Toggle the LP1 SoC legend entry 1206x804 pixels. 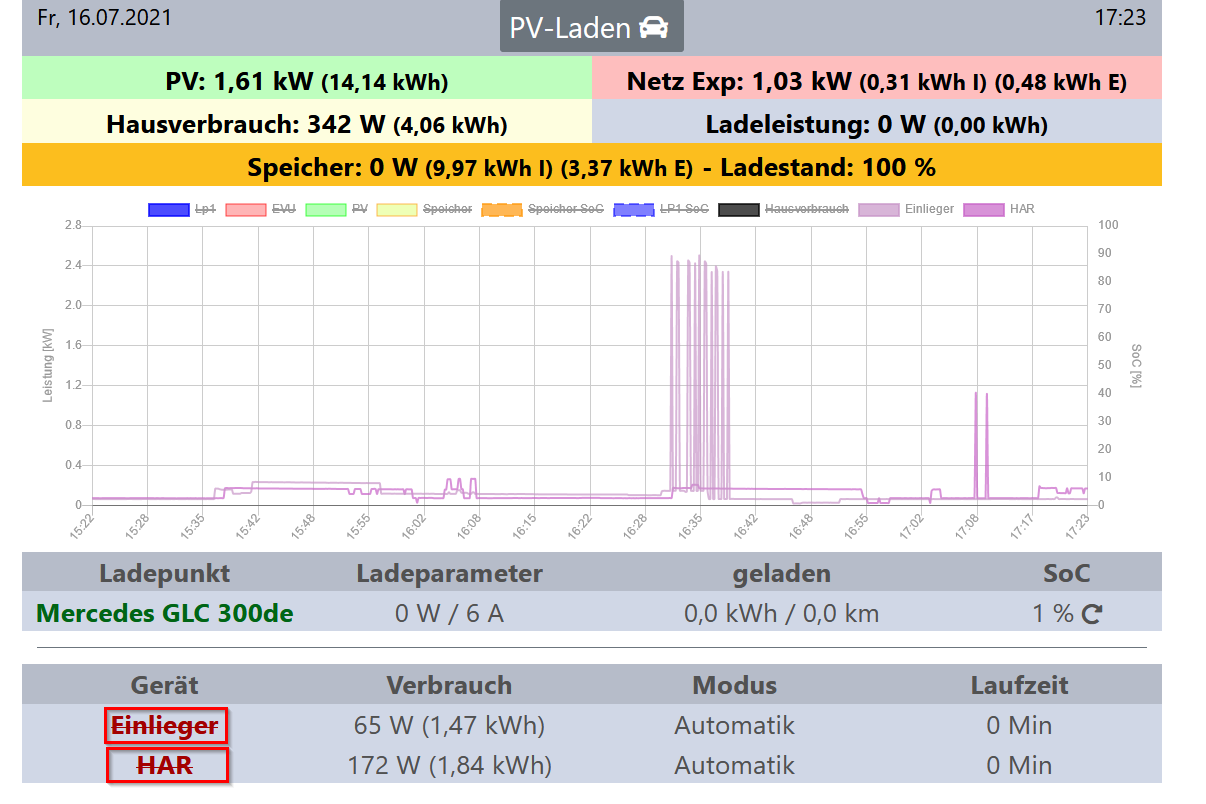click(x=661, y=210)
